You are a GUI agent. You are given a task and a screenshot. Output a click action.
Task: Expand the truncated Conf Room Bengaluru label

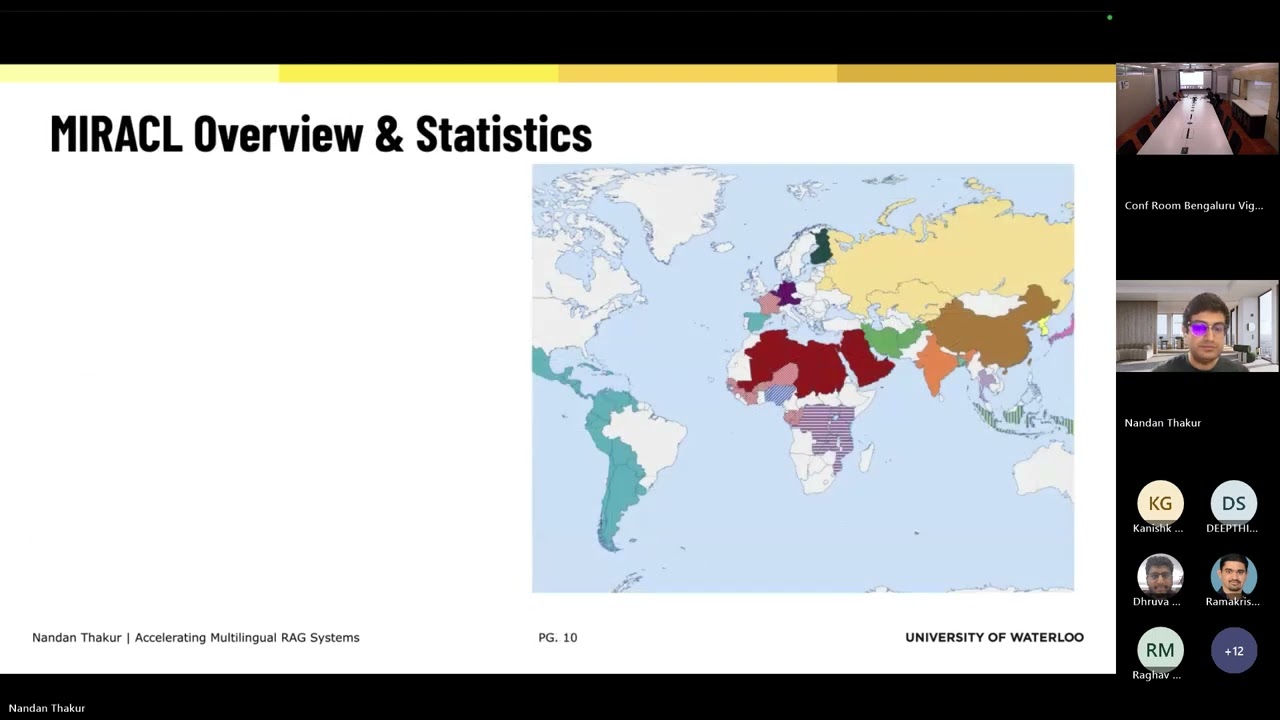pyautogui.click(x=1193, y=205)
